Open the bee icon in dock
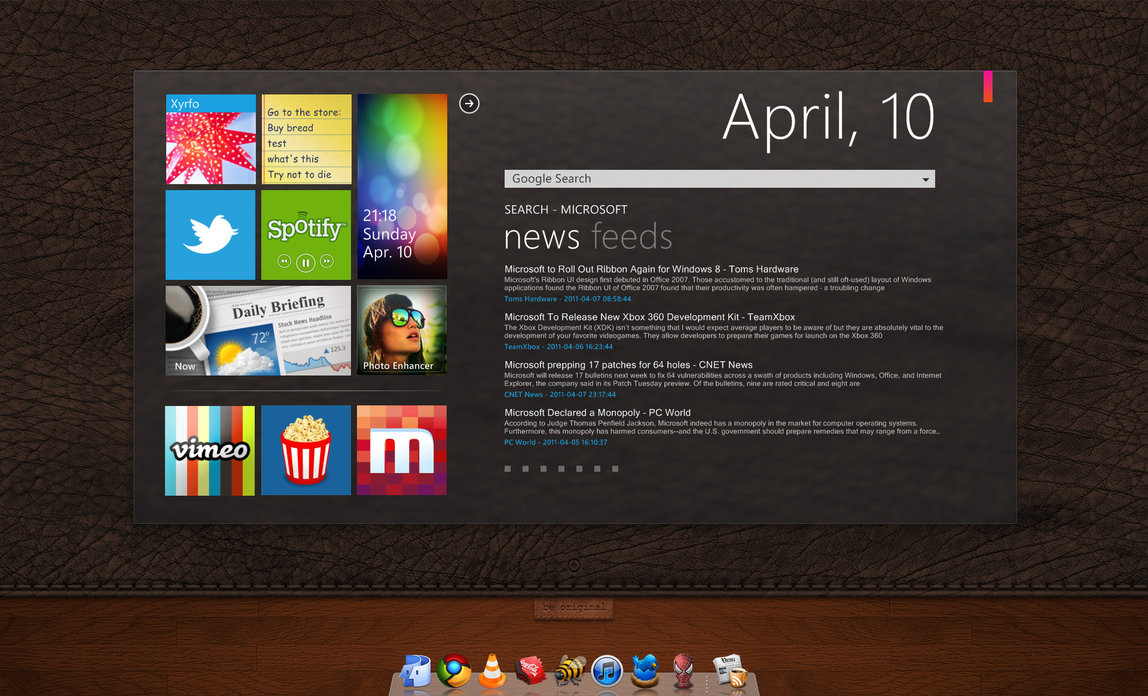Viewport: 1148px width, 696px height. click(570, 670)
